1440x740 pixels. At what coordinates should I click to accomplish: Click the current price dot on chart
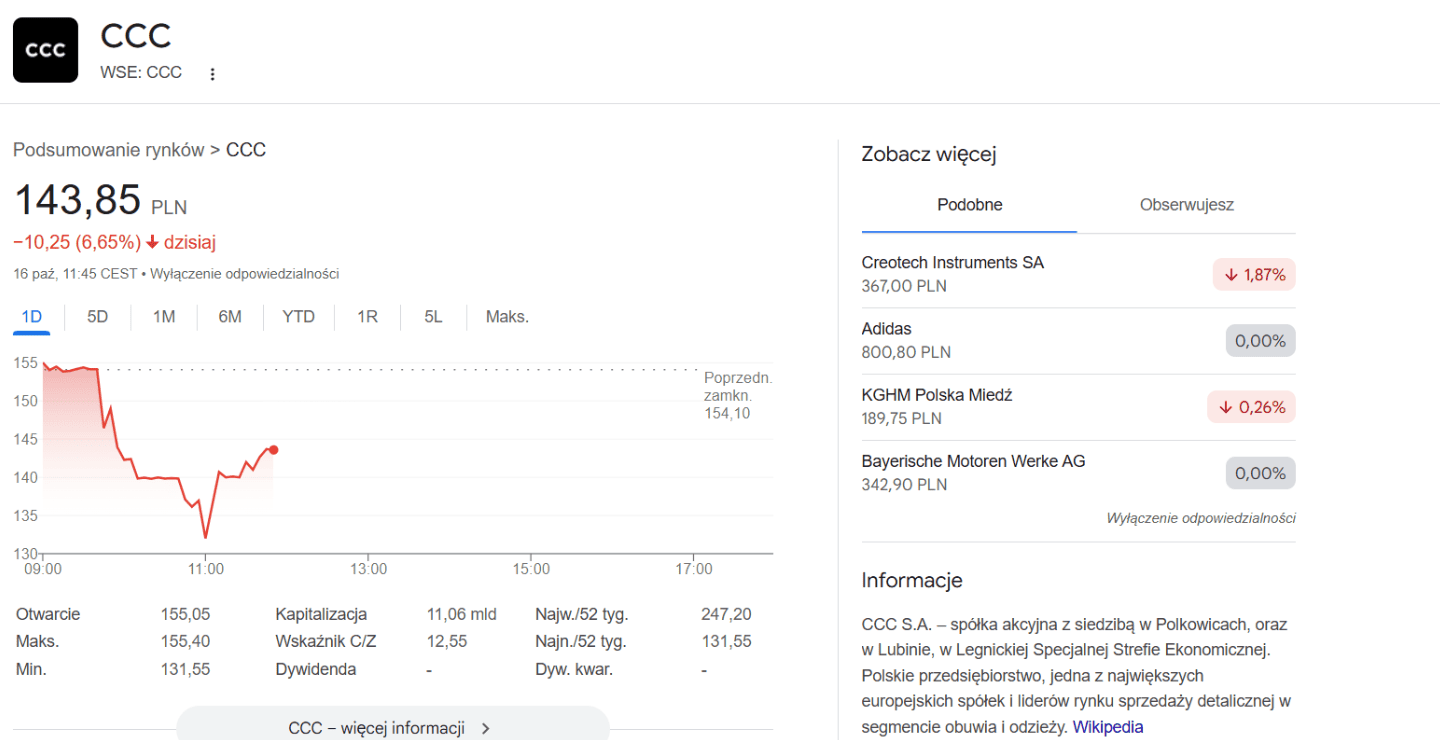pyautogui.click(x=274, y=450)
